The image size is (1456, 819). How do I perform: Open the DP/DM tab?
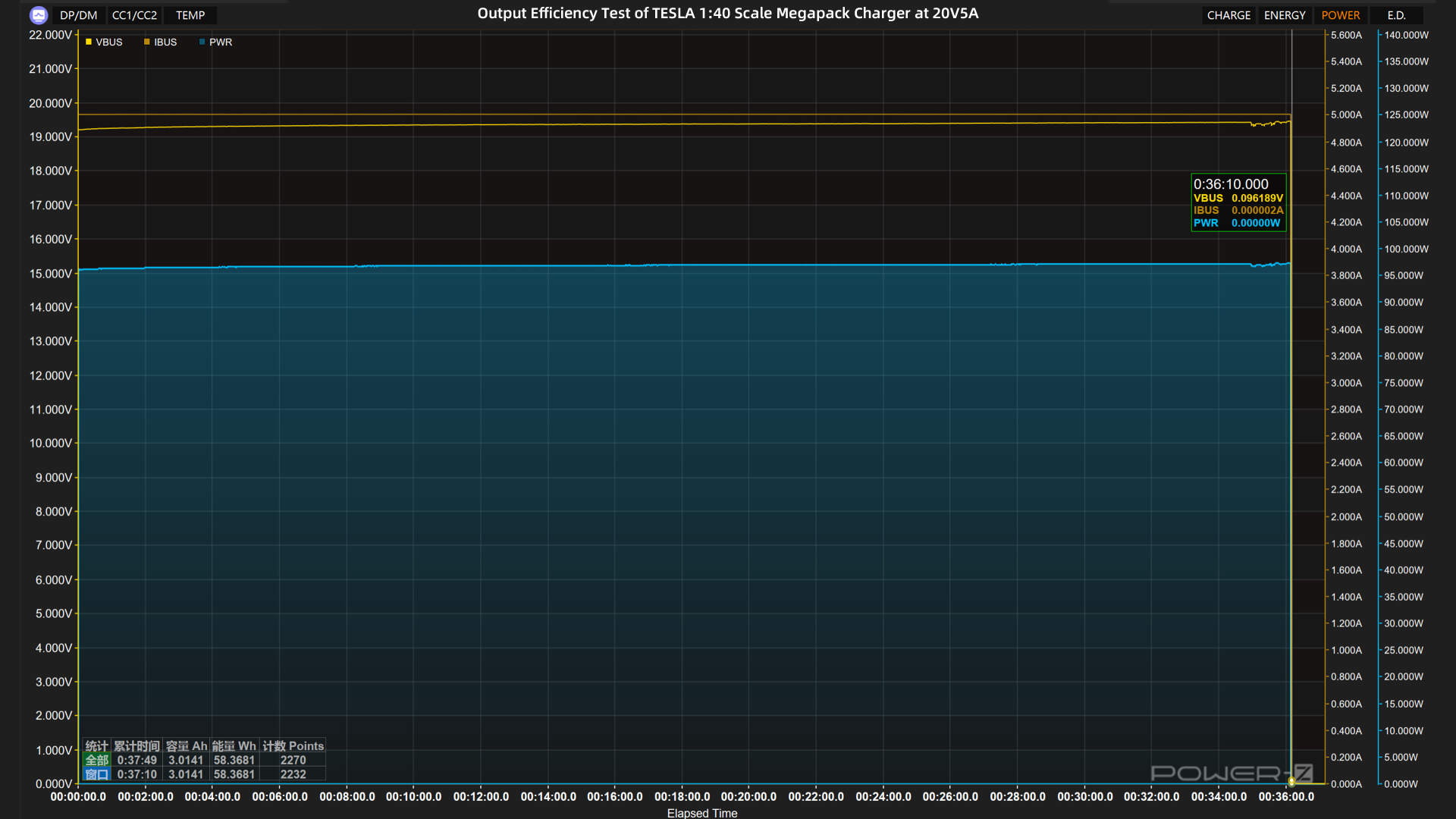click(x=78, y=15)
